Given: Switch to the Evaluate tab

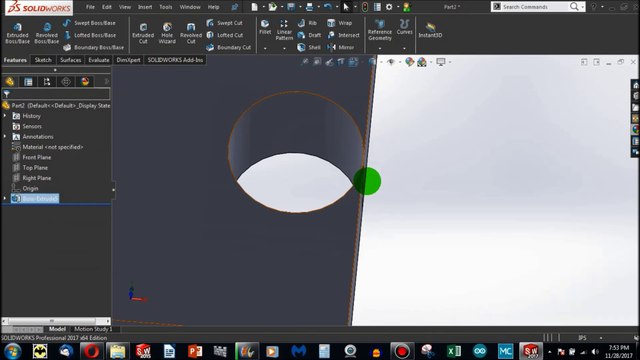Looking at the screenshot, I should (x=99, y=60).
